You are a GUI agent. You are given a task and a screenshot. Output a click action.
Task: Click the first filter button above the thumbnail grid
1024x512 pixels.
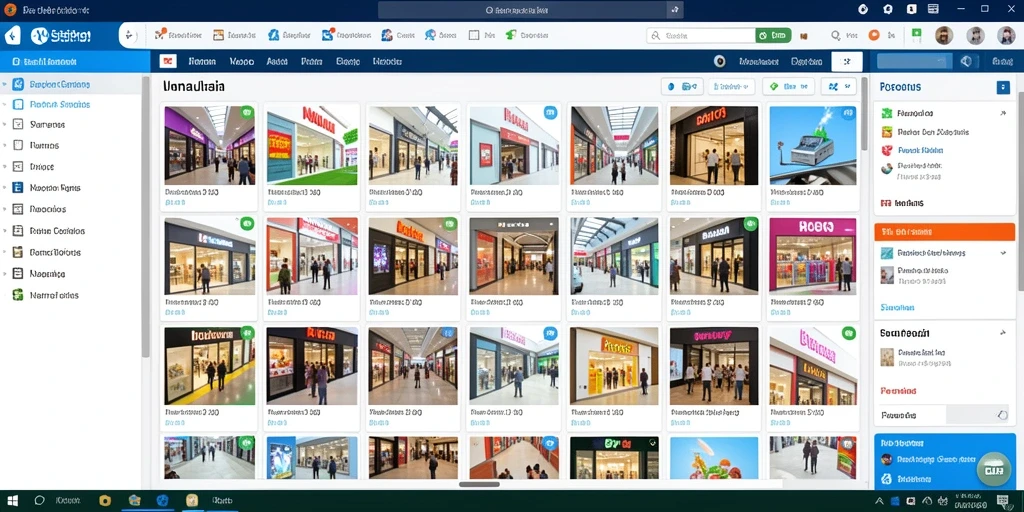point(682,86)
